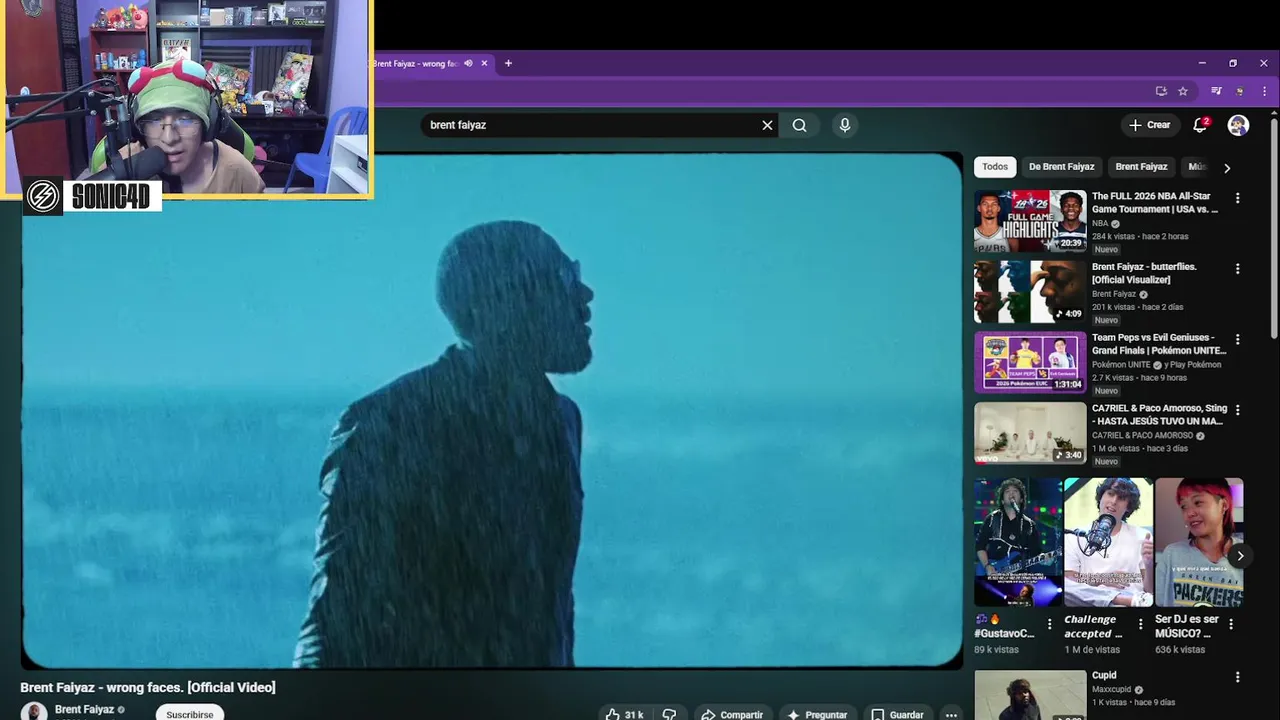Open options for CA7RIEL & Paco Amoroso video
Viewport: 1280px width, 720px height.
[1237, 410]
